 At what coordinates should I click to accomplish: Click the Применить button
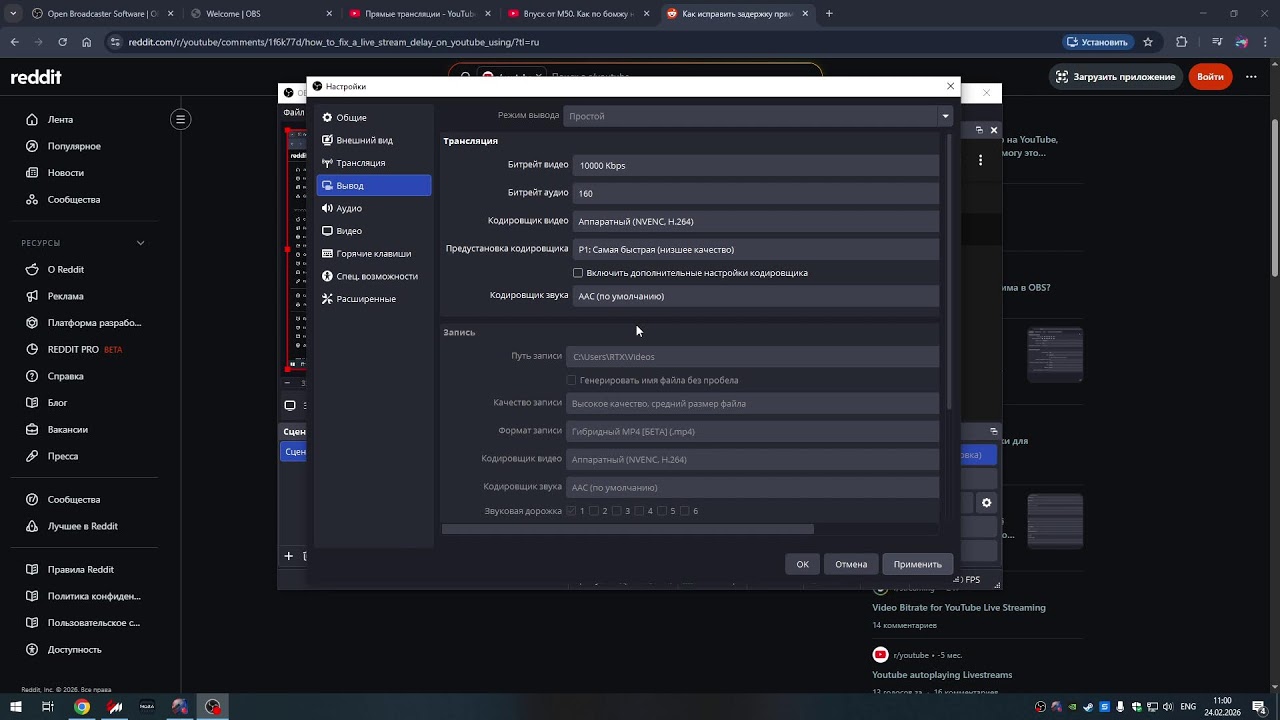coord(917,564)
